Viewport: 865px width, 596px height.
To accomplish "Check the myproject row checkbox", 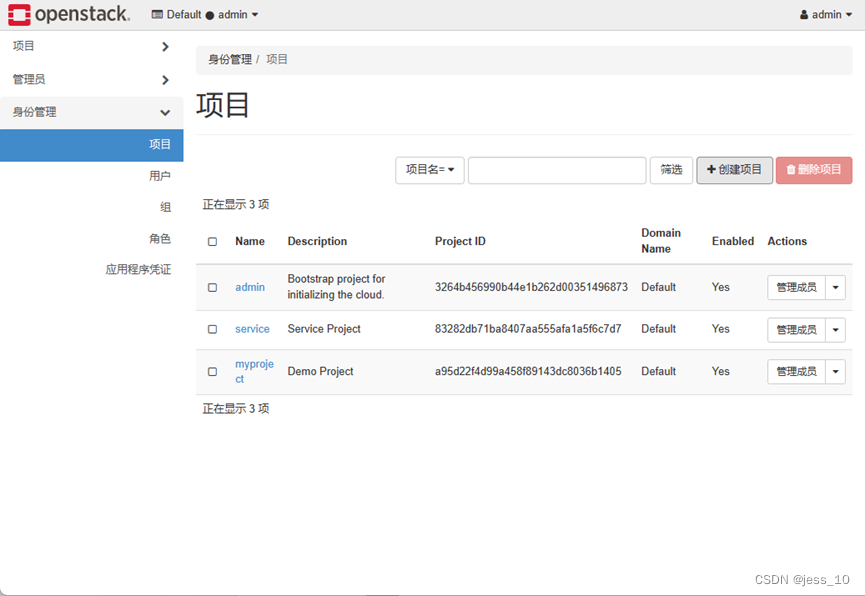I will click(212, 372).
